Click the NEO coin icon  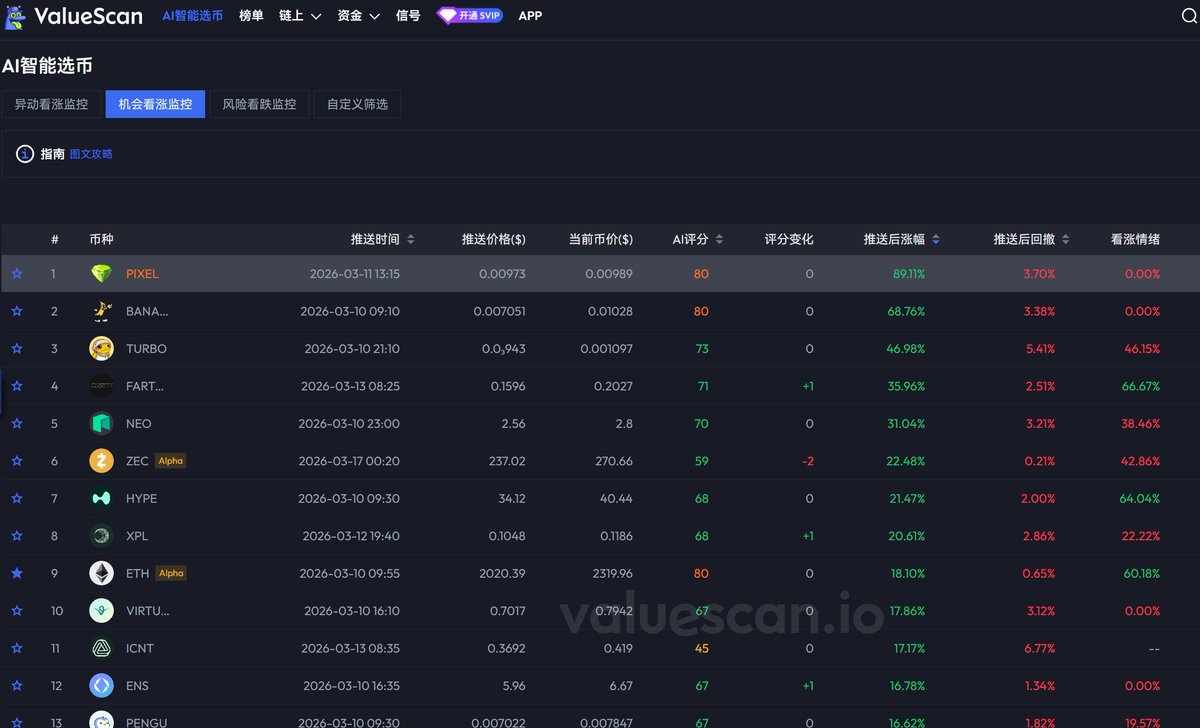pos(101,424)
